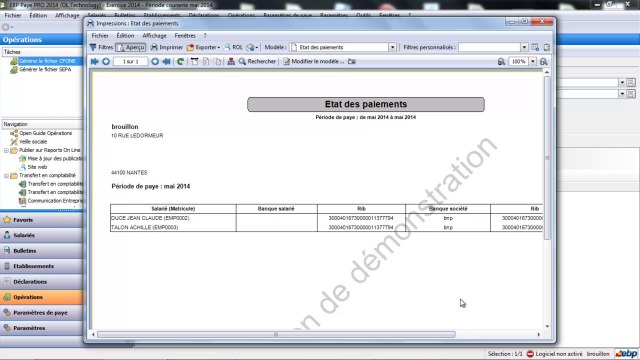The width and height of the screenshot is (640, 360).
Task: Go to previous page of preview
Action: 106,61
